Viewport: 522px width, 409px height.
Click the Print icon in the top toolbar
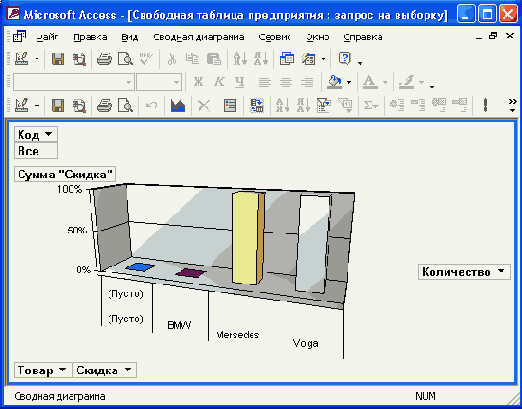click(x=104, y=59)
